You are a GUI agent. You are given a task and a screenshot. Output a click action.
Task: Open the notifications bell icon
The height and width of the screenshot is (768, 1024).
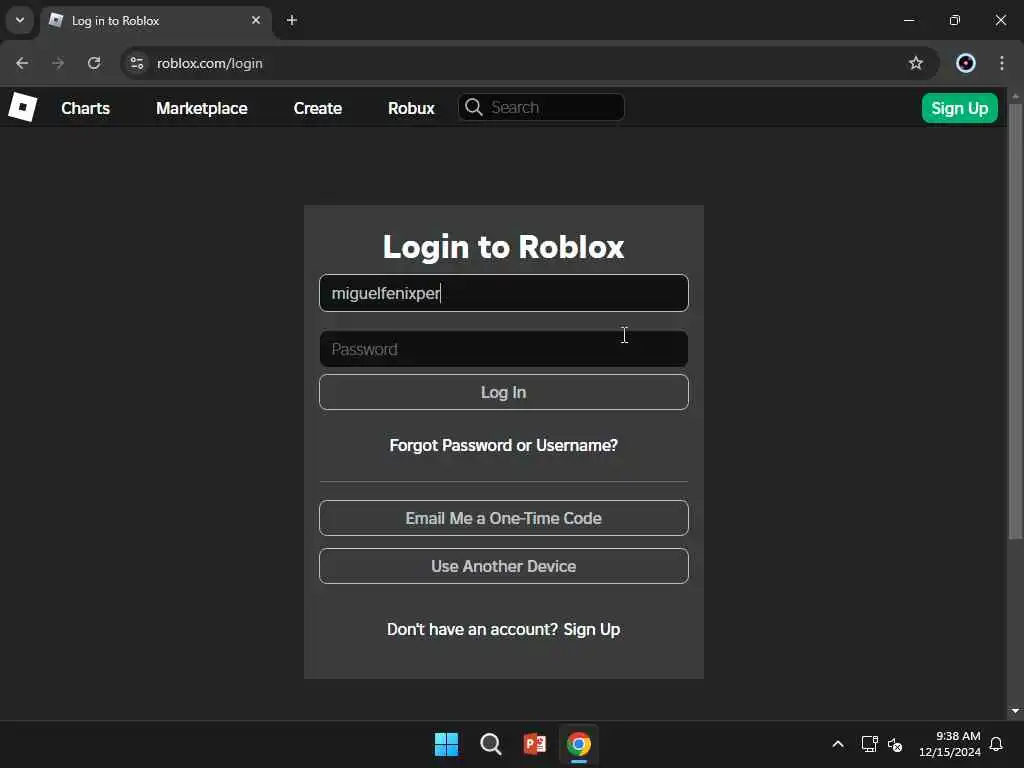[x=996, y=744]
